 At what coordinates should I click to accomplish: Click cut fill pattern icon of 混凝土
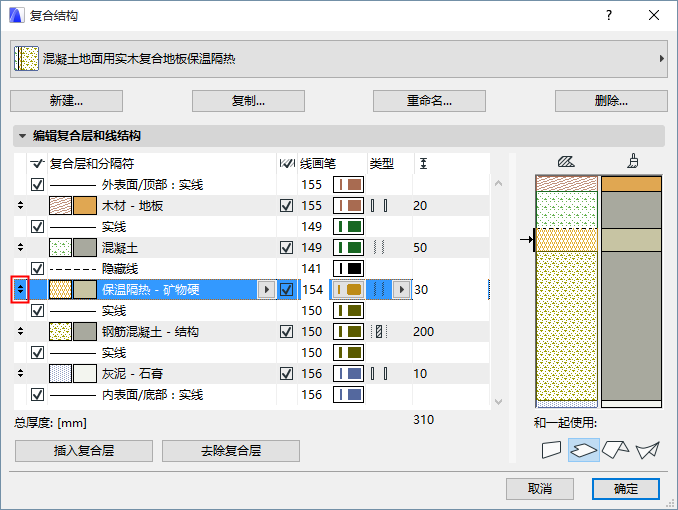(x=60, y=247)
